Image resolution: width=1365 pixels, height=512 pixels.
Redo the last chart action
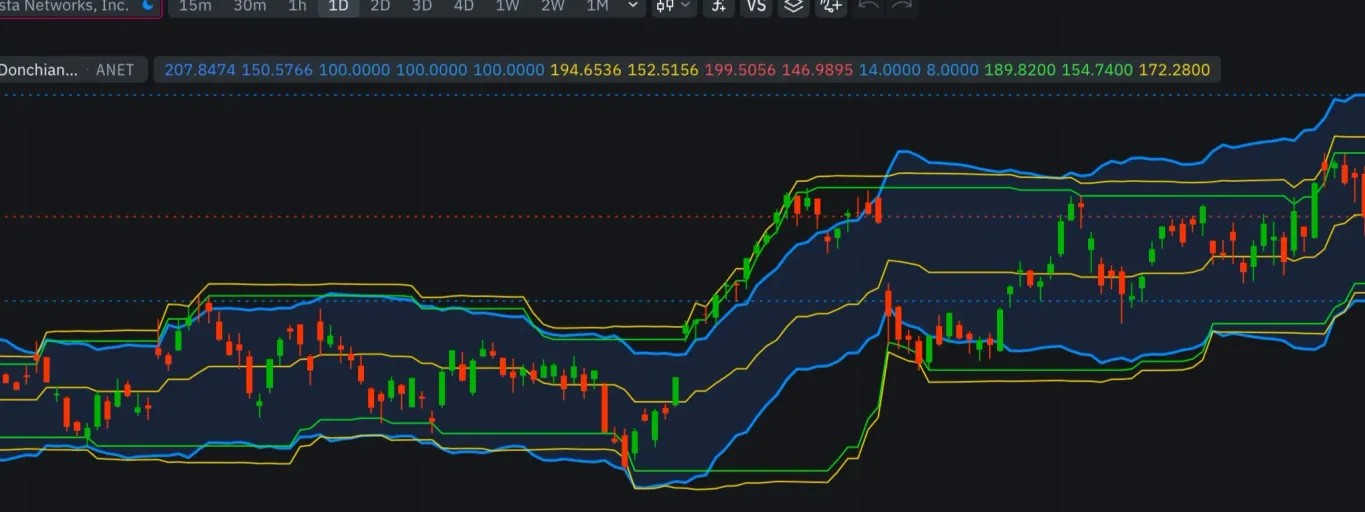coord(901,5)
